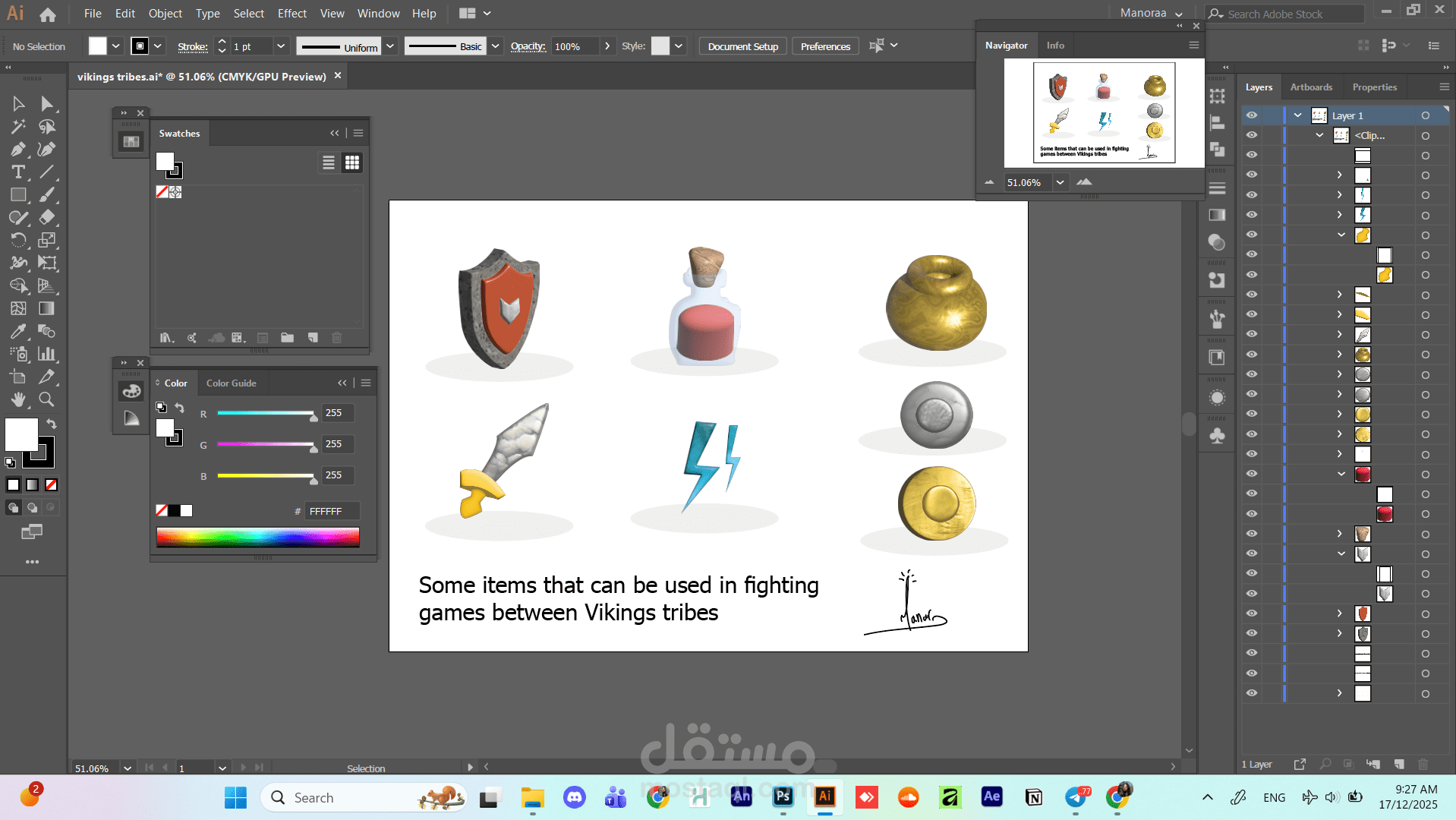
Task: Open the Manoraa workspace switcher dropdown
Action: [x=1152, y=13]
